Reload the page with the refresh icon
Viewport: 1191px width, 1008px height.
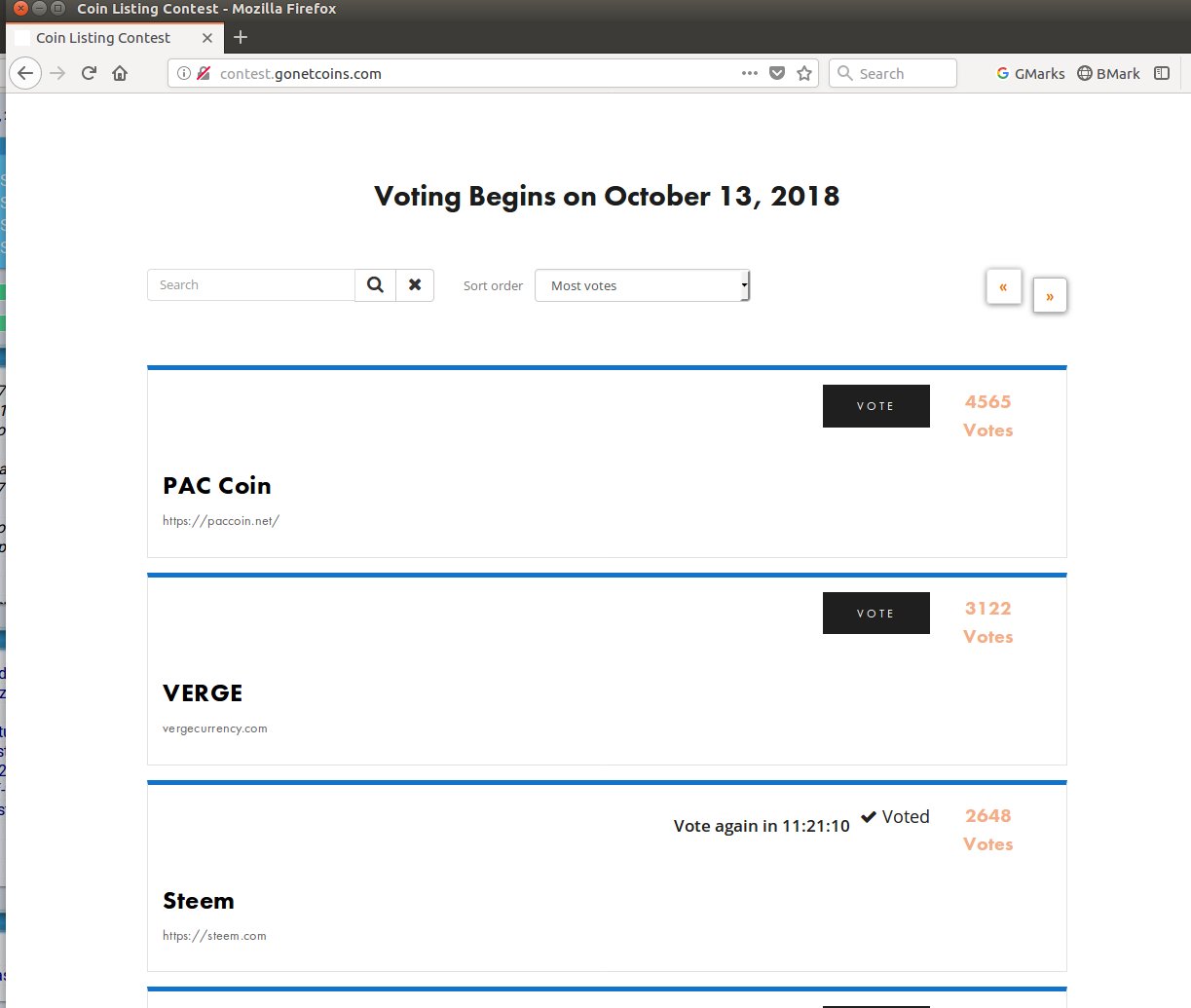pos(89,73)
